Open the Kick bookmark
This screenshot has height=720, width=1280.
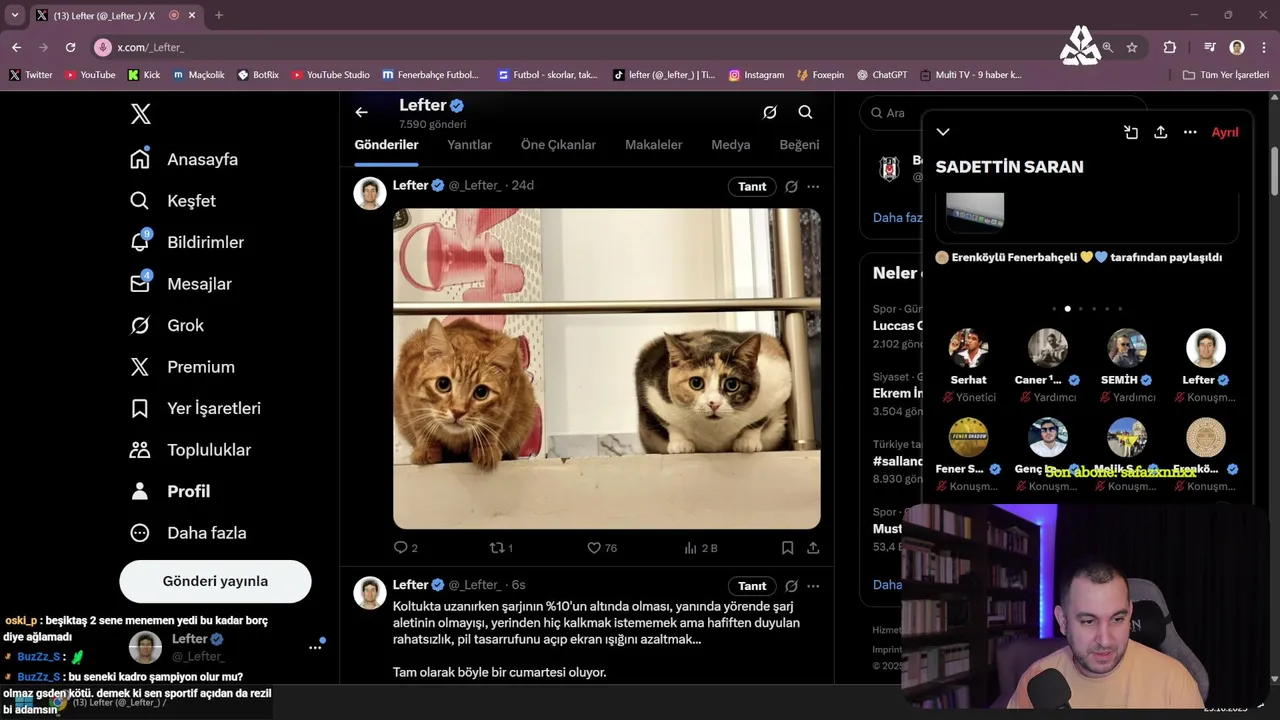pyautogui.click(x=144, y=75)
